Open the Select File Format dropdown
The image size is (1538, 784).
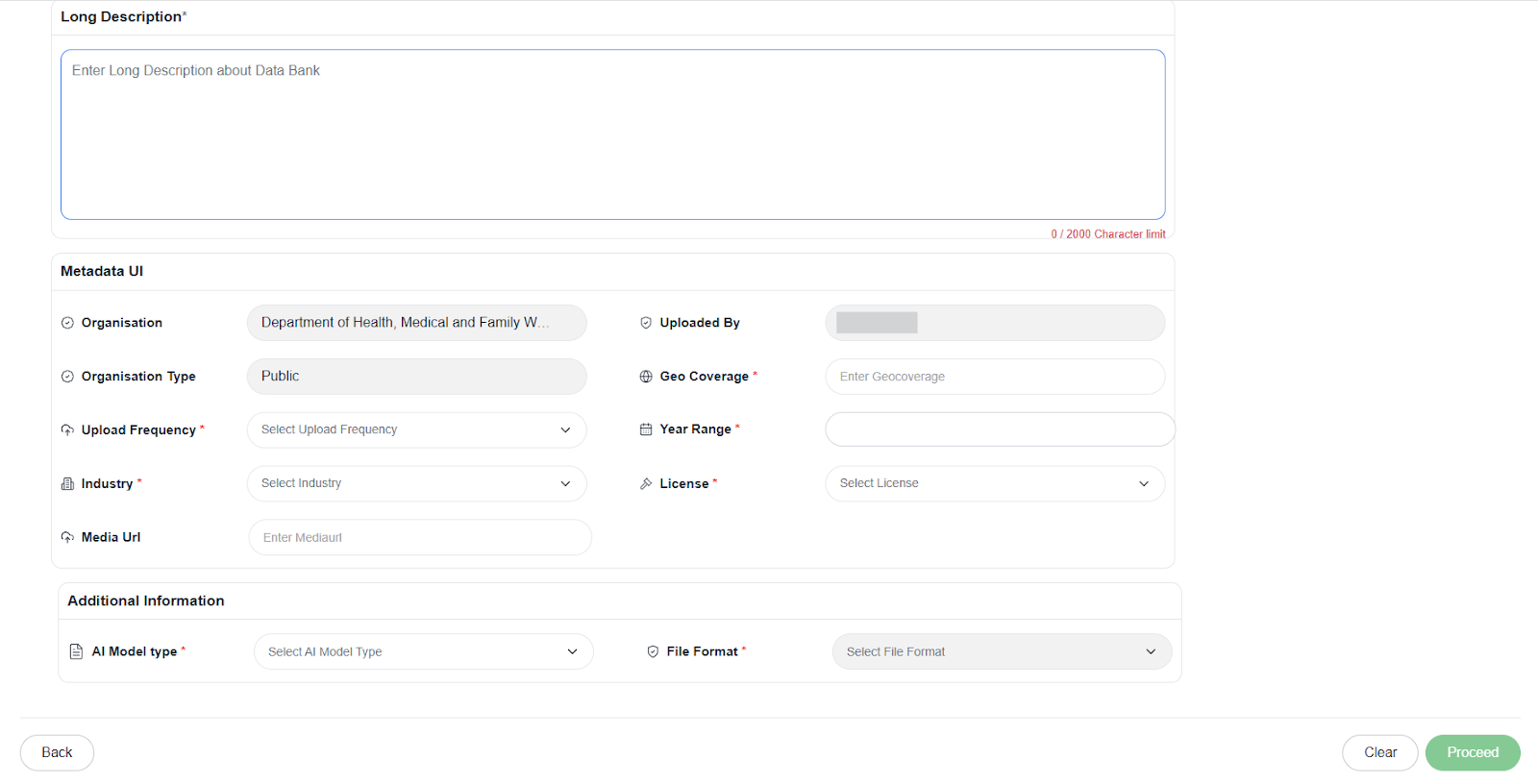click(1001, 651)
